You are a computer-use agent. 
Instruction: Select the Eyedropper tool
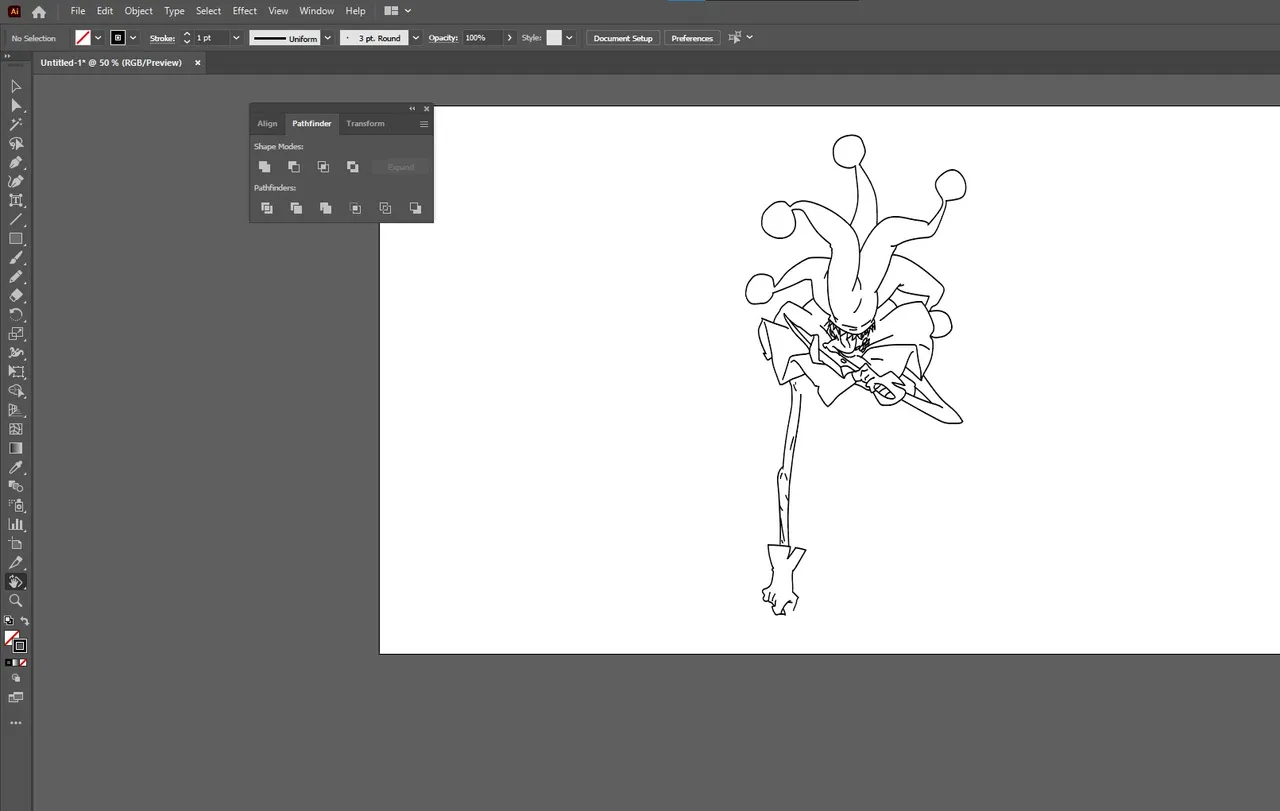16,467
